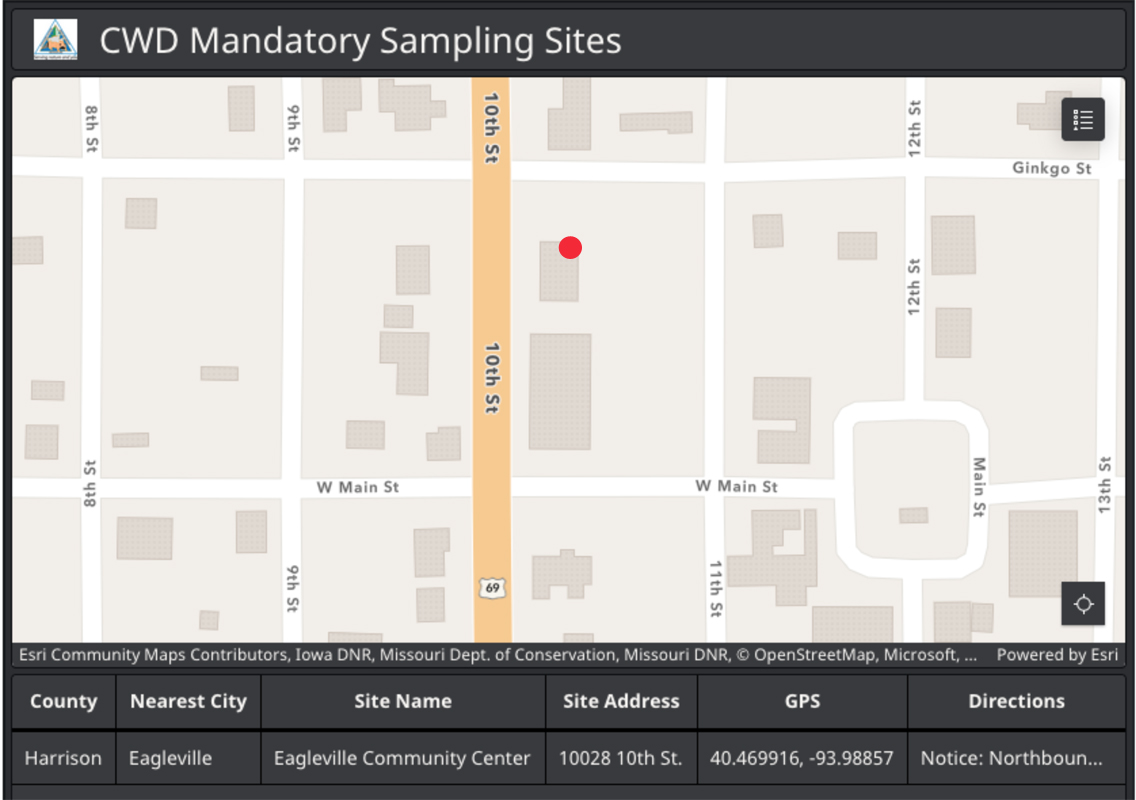Screen dimensions: 1136x800
Task: Click the Eagleville nearest city cell
Action: [170, 758]
